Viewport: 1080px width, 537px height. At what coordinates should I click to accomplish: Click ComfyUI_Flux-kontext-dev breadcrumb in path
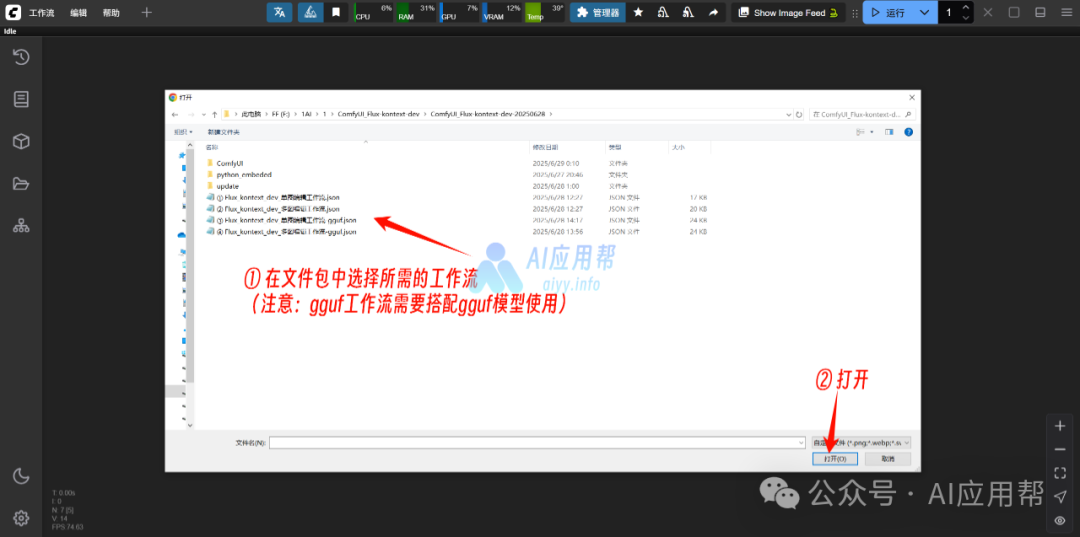point(378,114)
